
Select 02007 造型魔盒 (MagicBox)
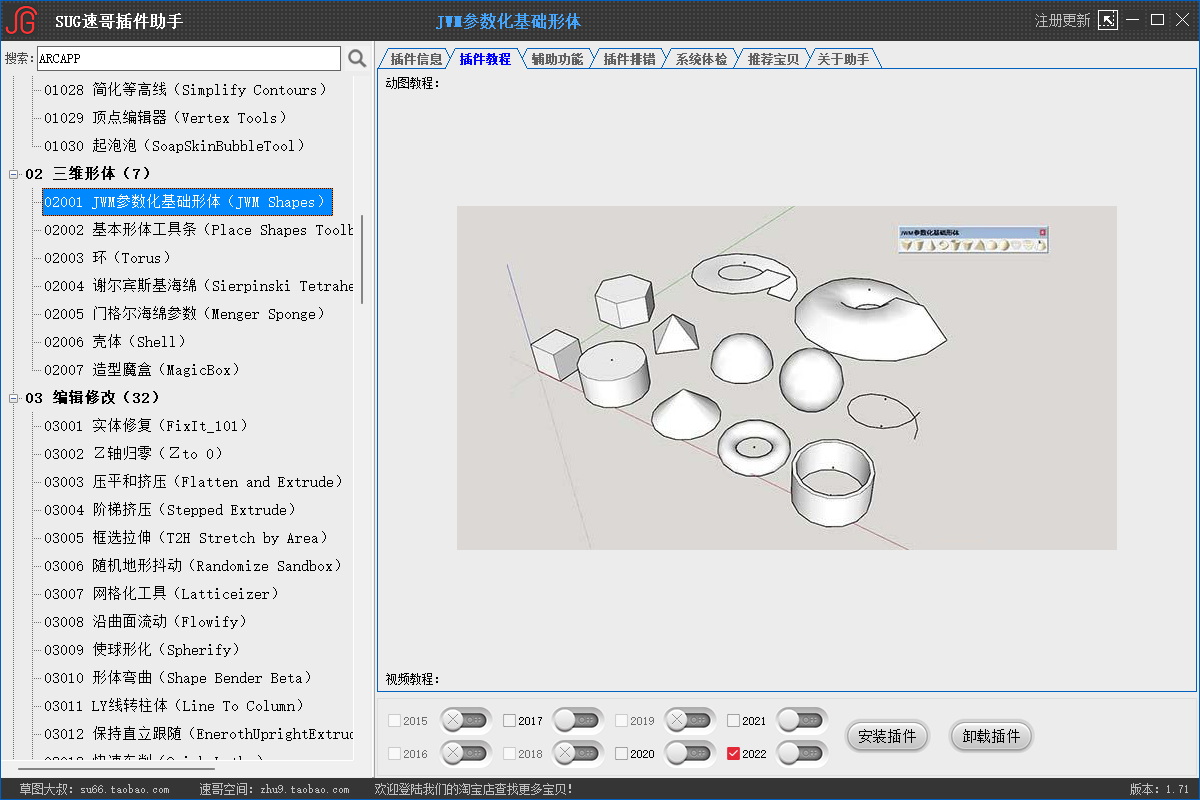point(143,370)
